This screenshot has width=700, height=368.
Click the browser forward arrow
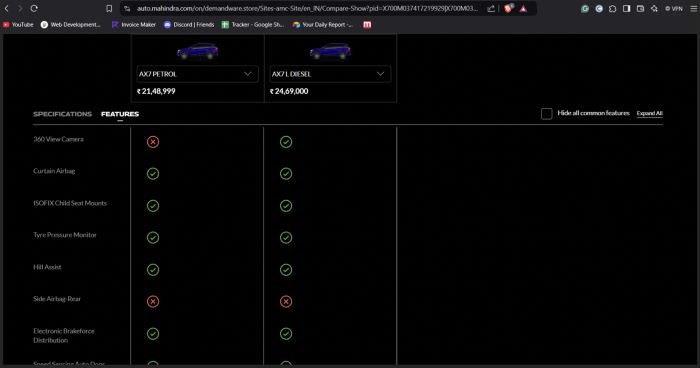20,8
